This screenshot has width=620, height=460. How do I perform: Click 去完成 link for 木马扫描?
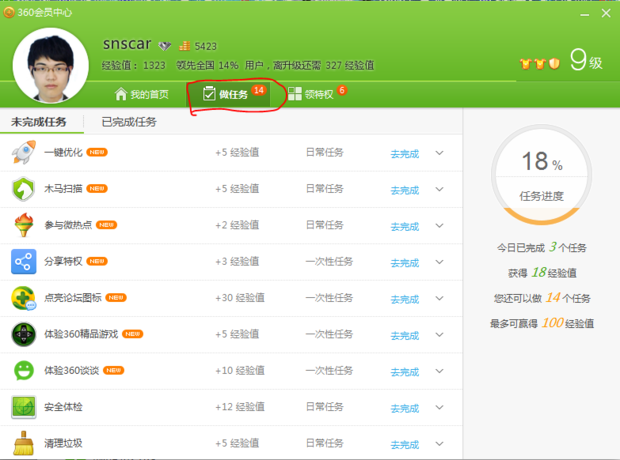pos(404,190)
